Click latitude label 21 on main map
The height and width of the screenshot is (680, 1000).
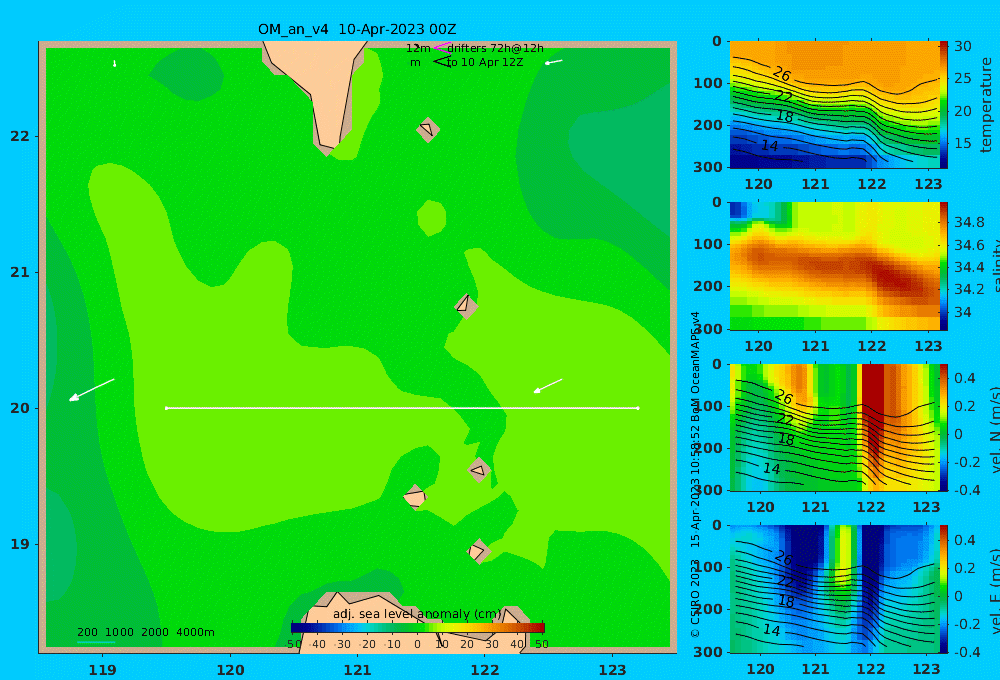point(20,272)
